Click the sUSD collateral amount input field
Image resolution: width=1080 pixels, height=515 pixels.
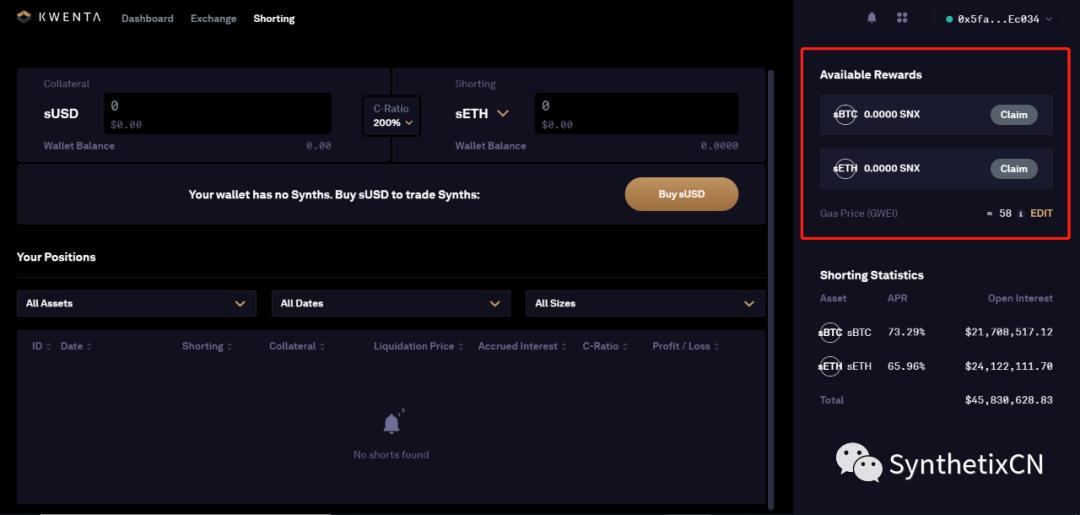(218, 114)
